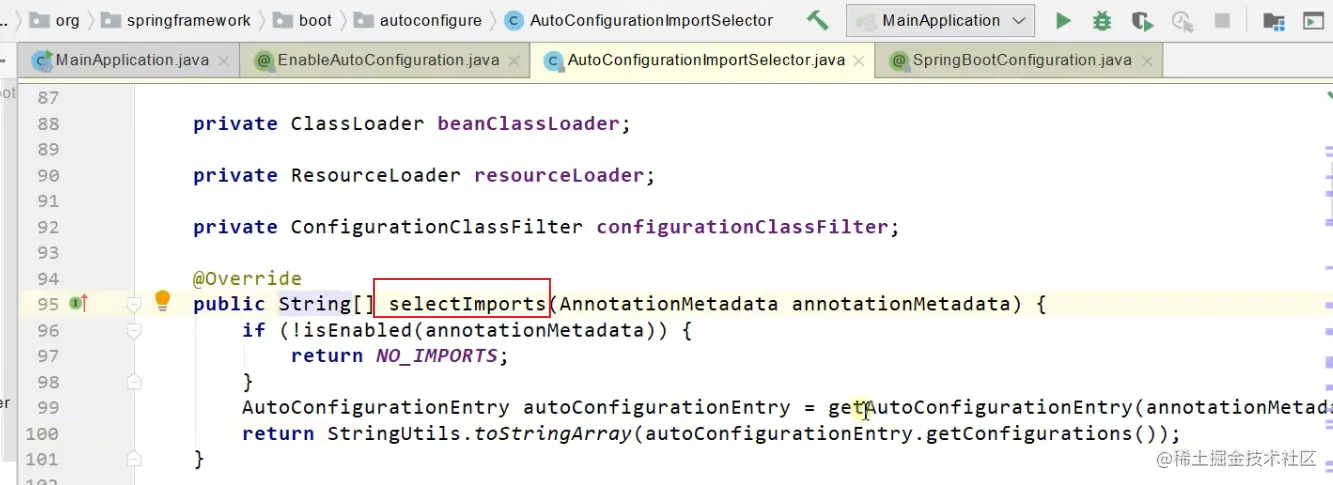Click the implements-method gutter icon on line 95
This screenshot has height=485, width=1333.
coord(79,303)
